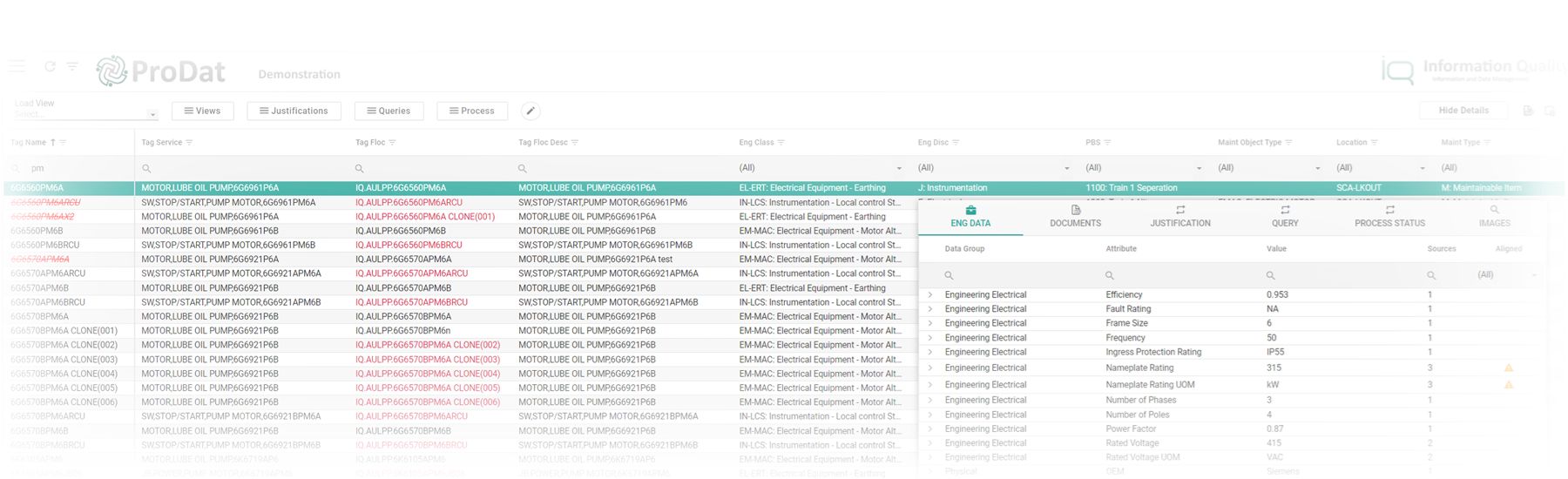
Task: Click the filter icon in the top header bar
Action: 72,66
